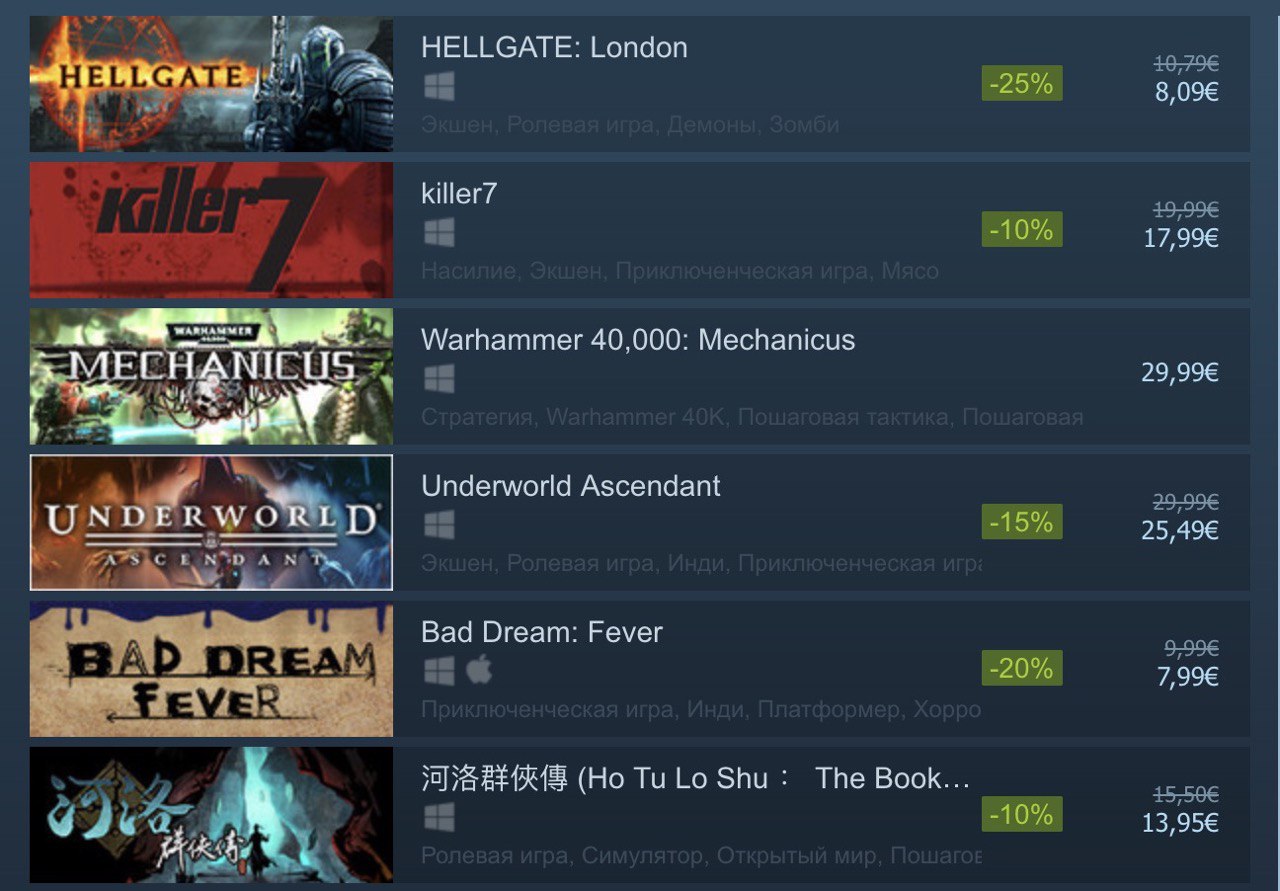Click Windows icon under killer7
This screenshot has width=1280, height=891.
[439, 233]
